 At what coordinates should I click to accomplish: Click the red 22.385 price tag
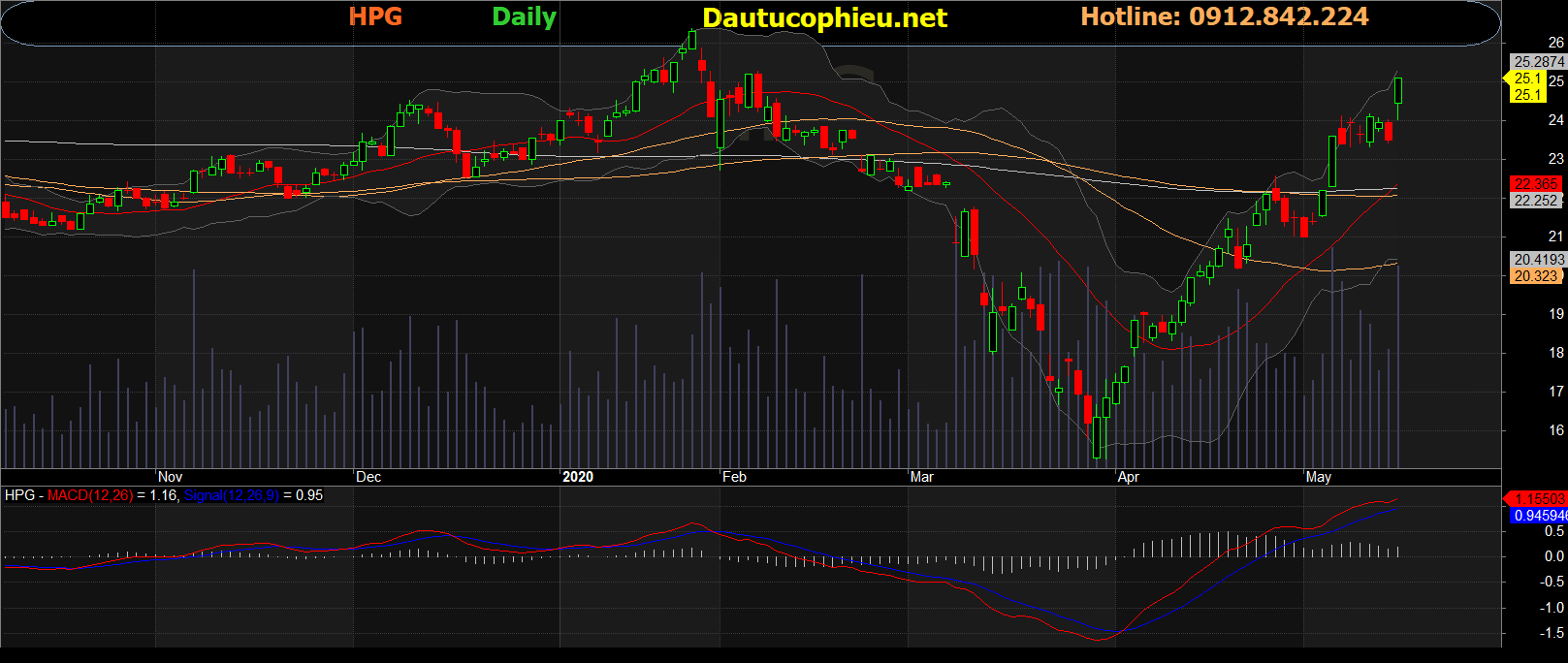click(1536, 183)
